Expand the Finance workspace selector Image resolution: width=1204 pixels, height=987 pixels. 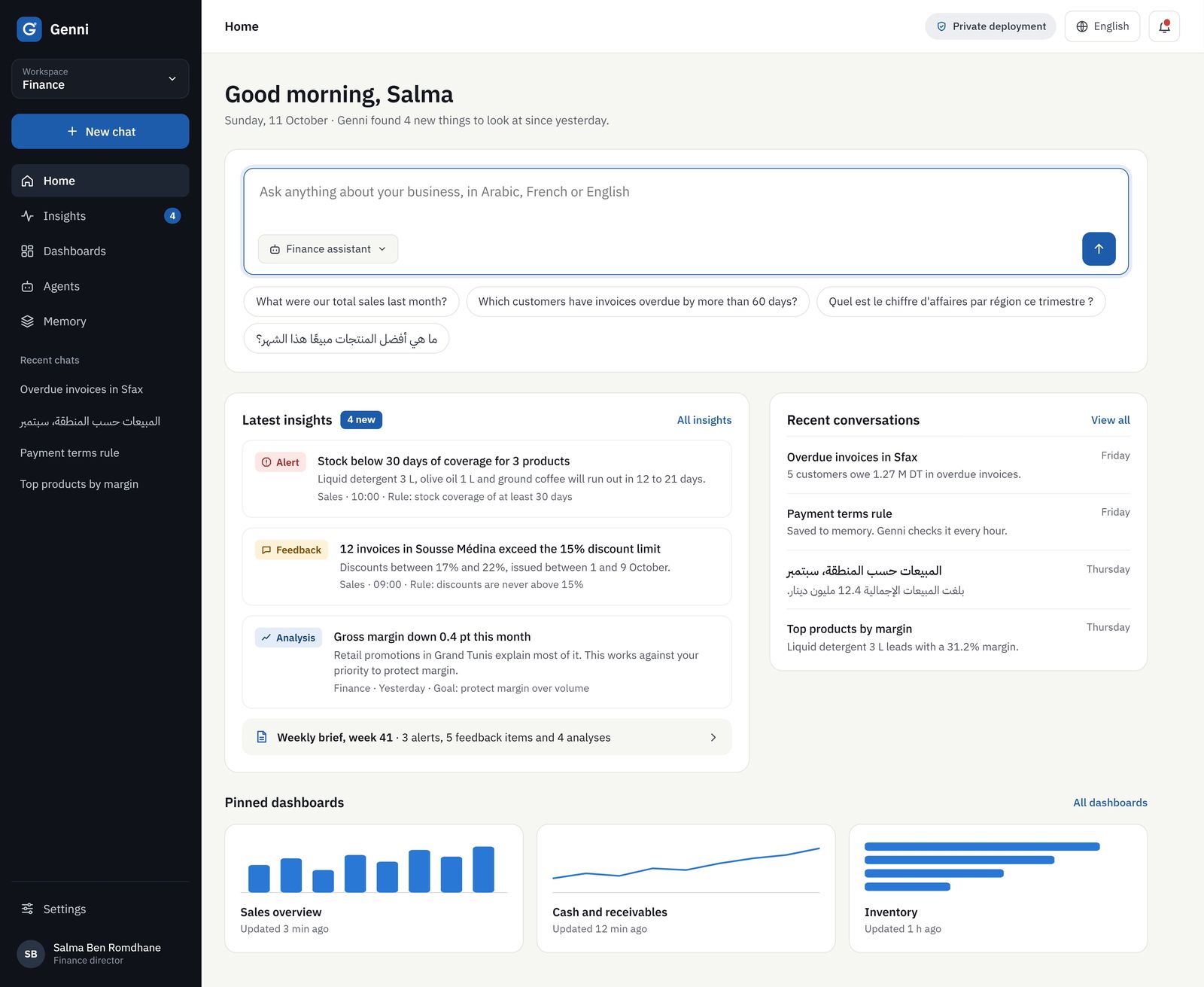click(x=100, y=78)
